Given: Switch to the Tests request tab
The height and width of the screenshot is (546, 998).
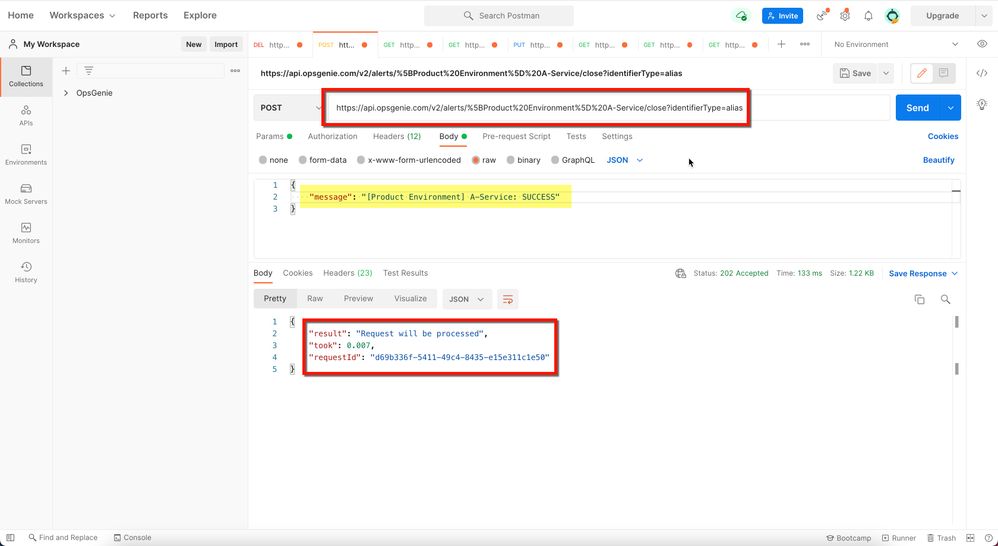Looking at the screenshot, I should click(x=576, y=136).
